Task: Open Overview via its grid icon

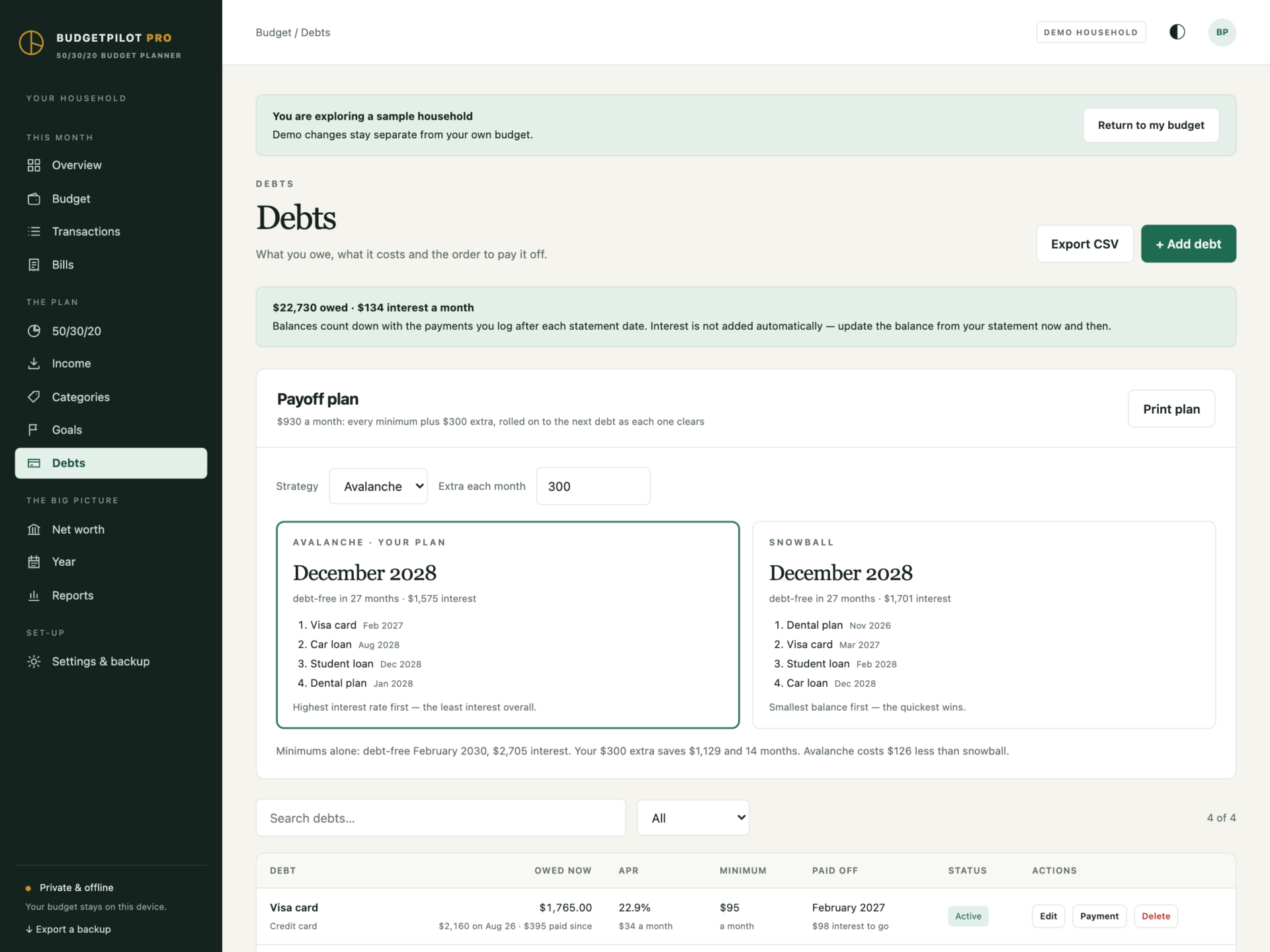Action: [x=34, y=165]
